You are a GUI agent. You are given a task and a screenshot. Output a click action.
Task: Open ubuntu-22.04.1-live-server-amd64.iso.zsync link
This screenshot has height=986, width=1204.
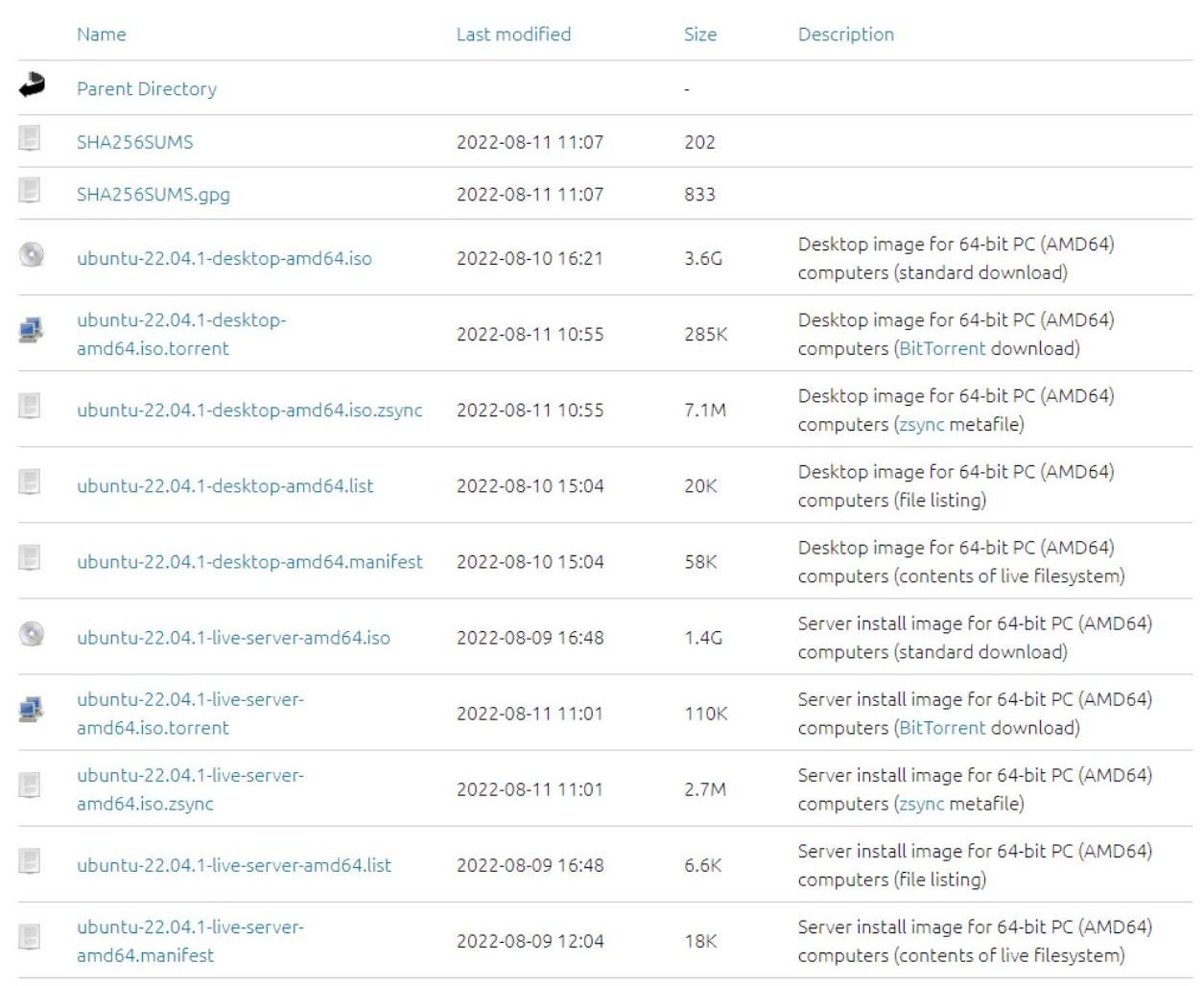pos(190,789)
